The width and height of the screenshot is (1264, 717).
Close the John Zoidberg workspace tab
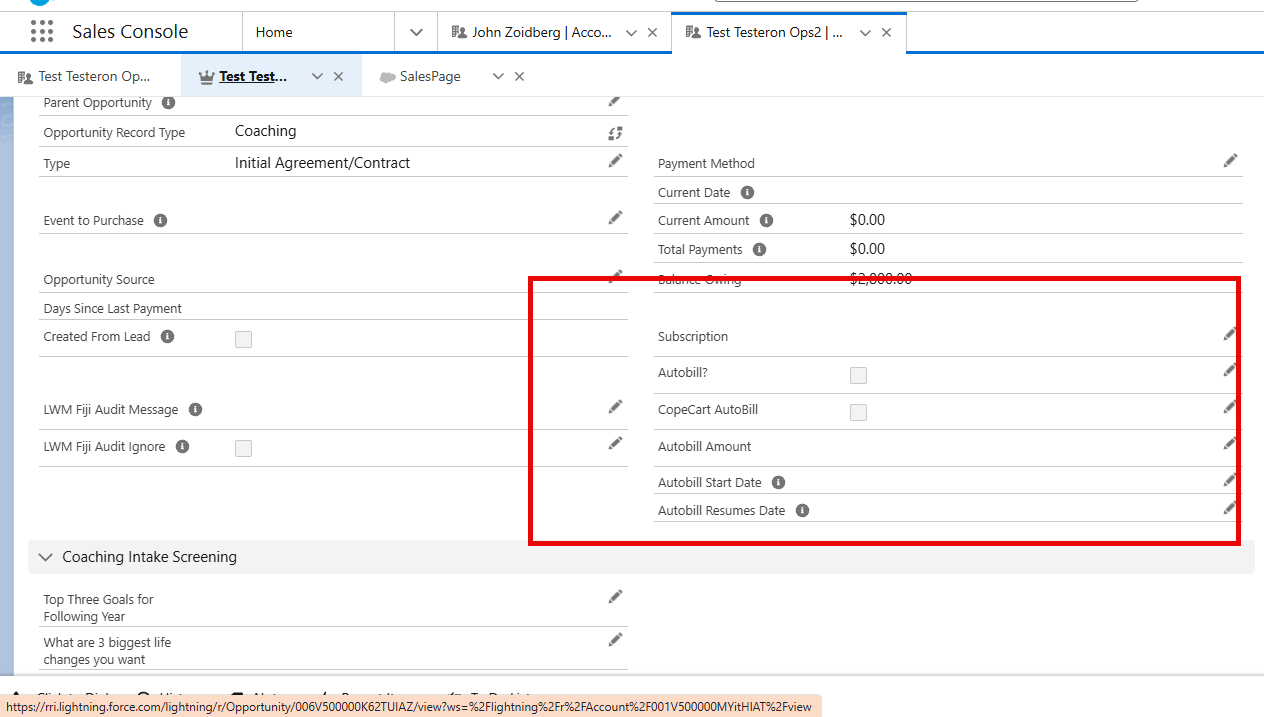pyautogui.click(x=653, y=32)
